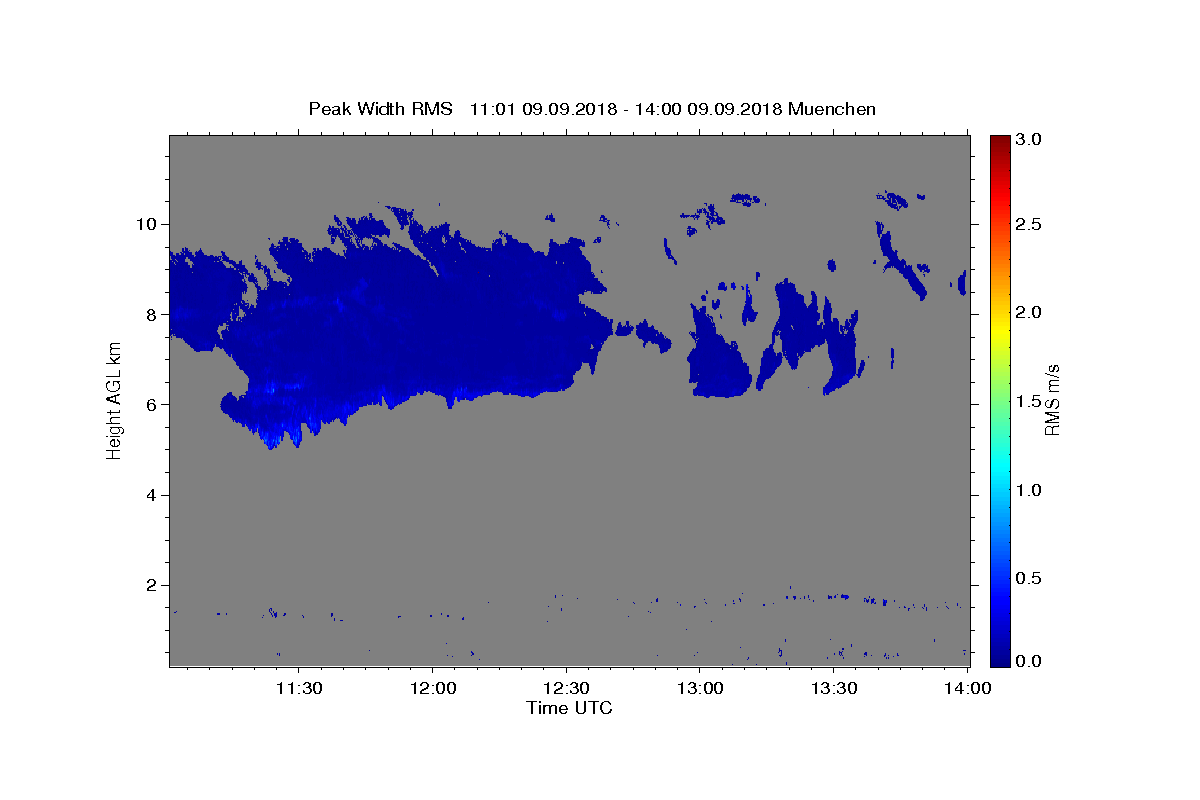Image resolution: width=1200 pixels, height=800 pixels.
Task: Click the isolated cloud patch just after 13:00
Action: [x=718, y=350]
